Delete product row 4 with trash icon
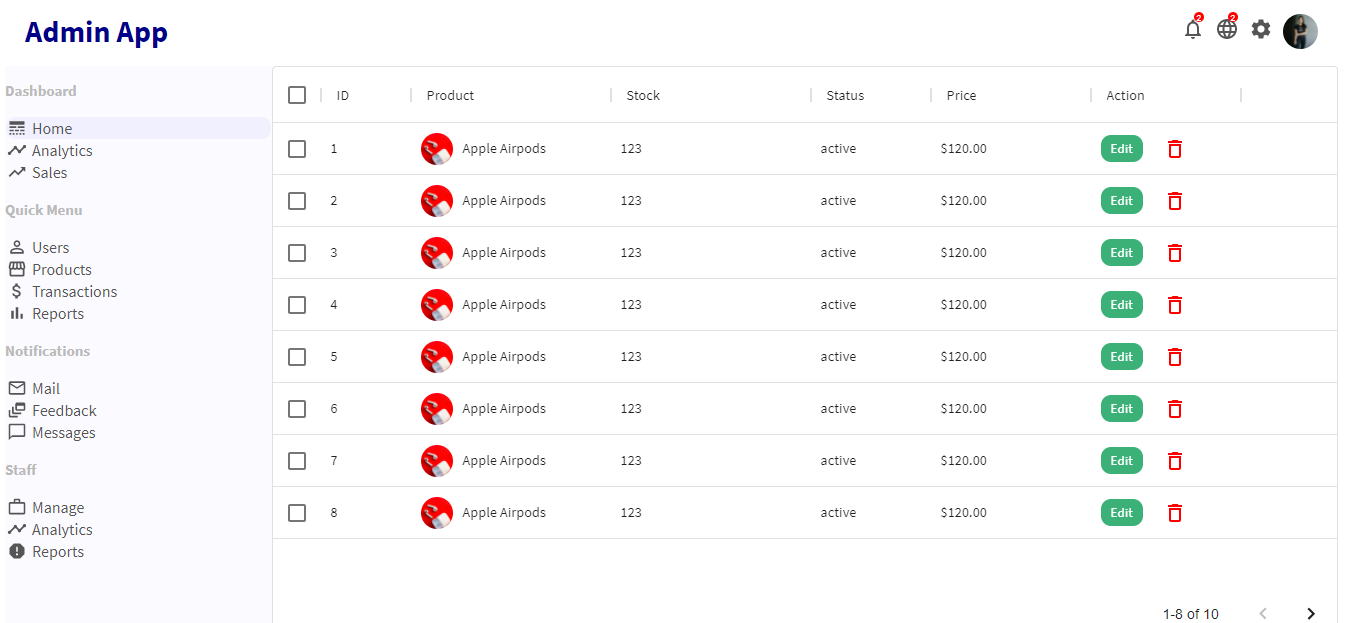 1175,305
